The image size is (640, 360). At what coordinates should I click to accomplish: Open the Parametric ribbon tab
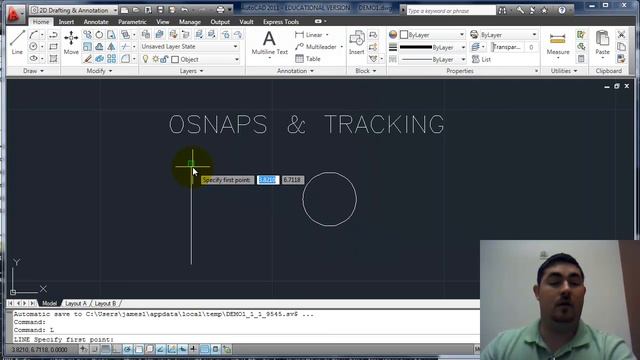point(132,22)
